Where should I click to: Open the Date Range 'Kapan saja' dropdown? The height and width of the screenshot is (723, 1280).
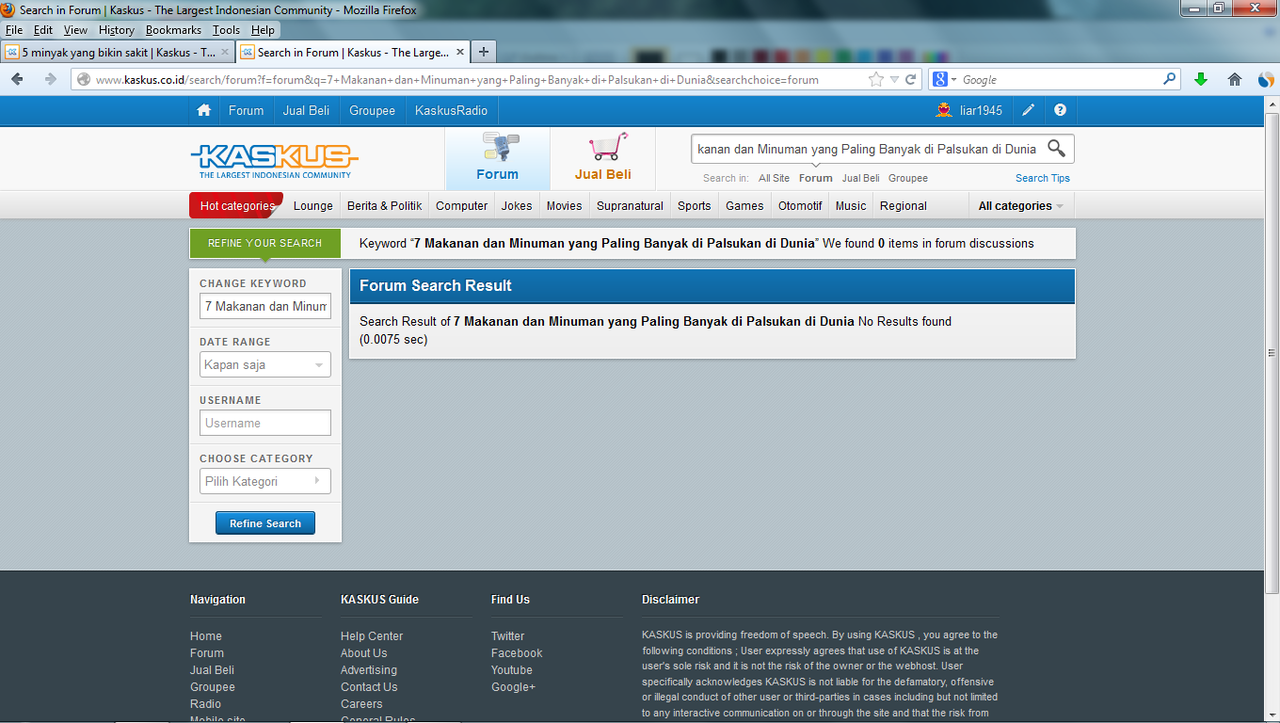pyautogui.click(x=265, y=365)
